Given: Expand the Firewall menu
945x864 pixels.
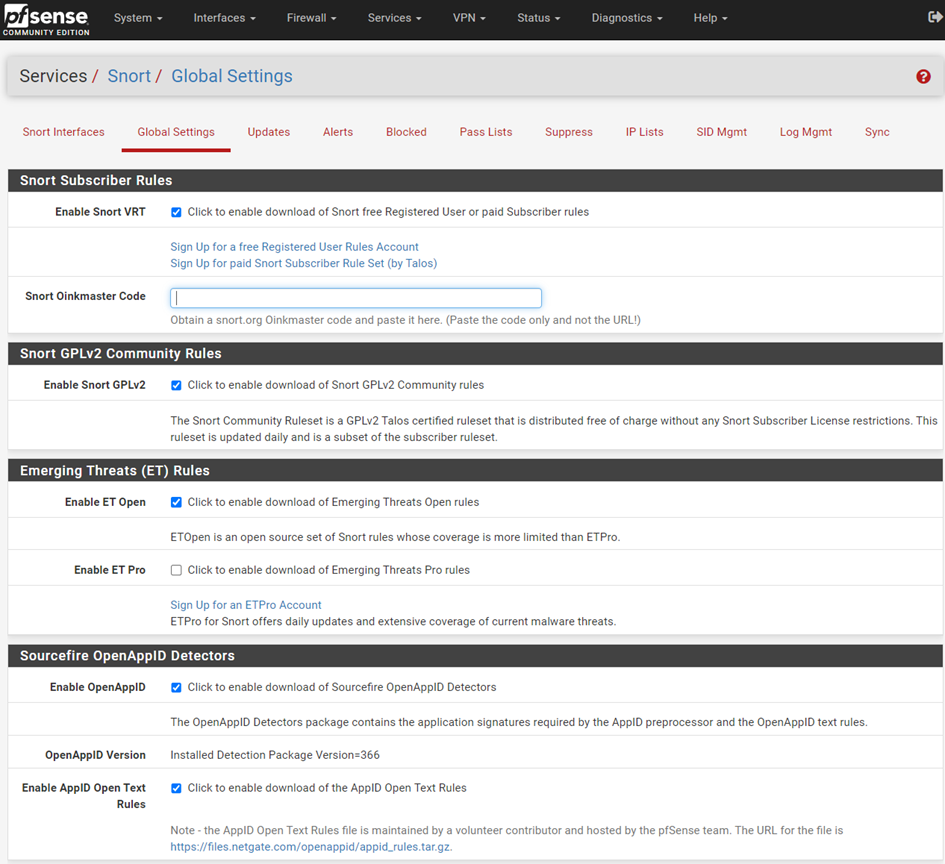Looking at the screenshot, I should point(311,18).
